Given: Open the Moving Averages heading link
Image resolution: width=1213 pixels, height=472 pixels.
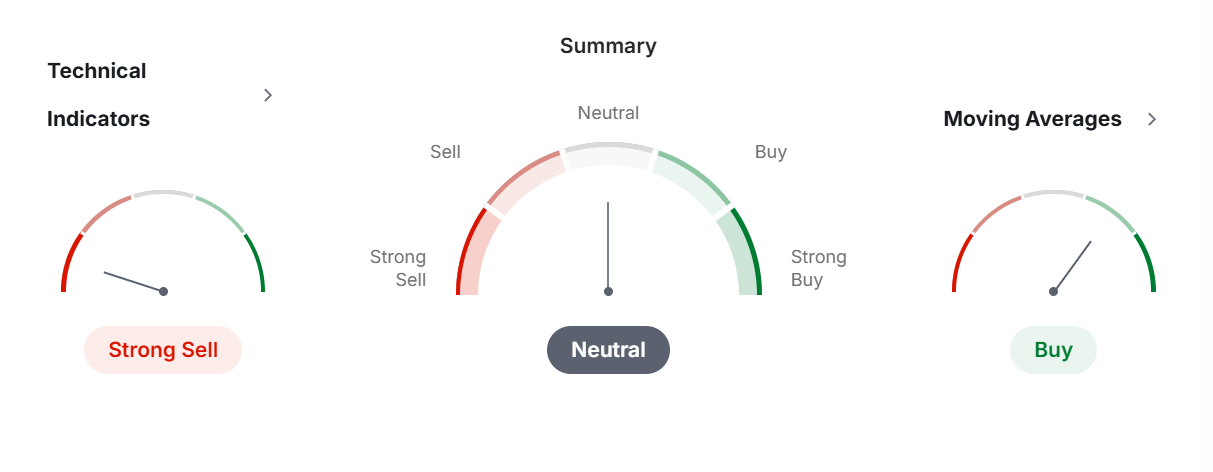Looking at the screenshot, I should 1032,119.
